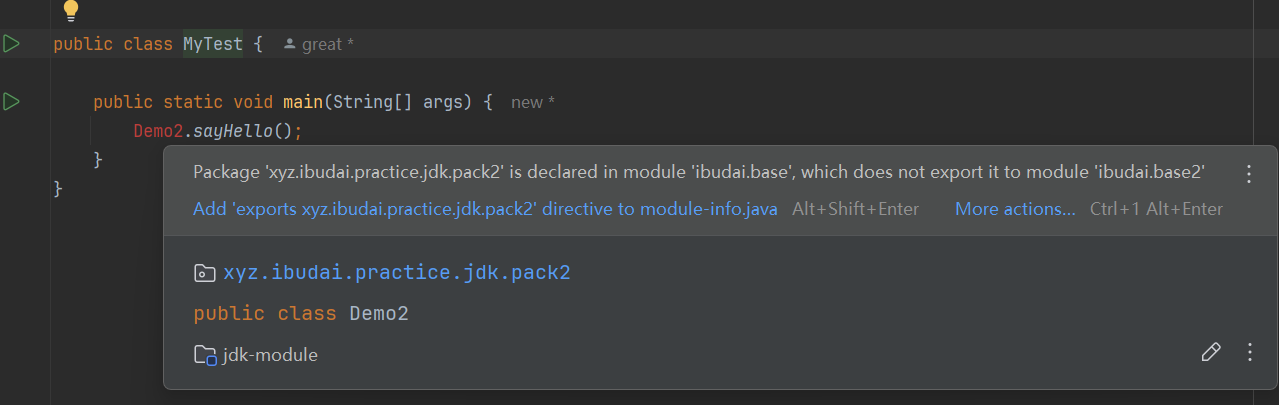
Task: Follow the xyz.ibudai.practice.jdk.pack2 package link
Action: click(x=397, y=272)
